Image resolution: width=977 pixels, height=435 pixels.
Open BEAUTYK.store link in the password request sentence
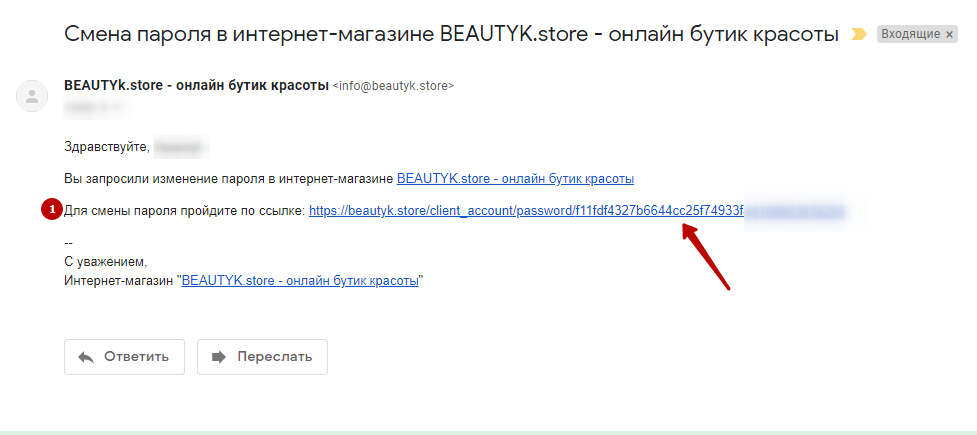coord(515,179)
